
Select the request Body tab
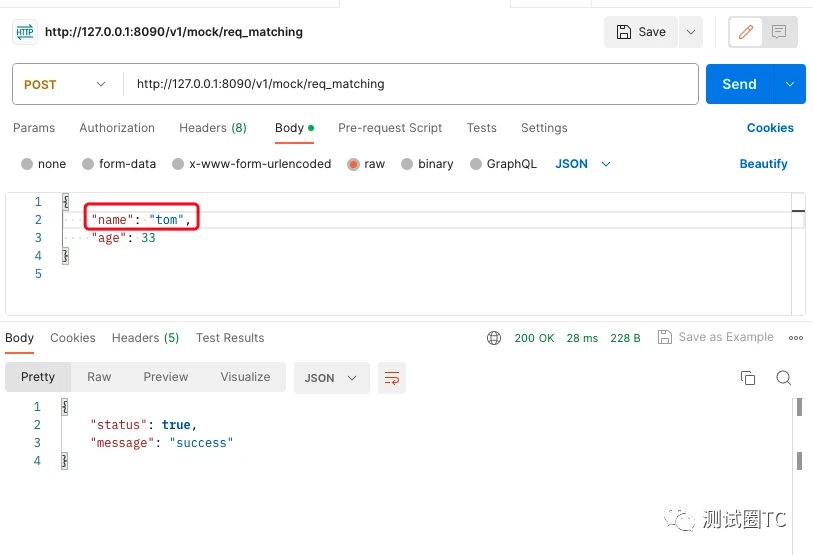point(295,128)
